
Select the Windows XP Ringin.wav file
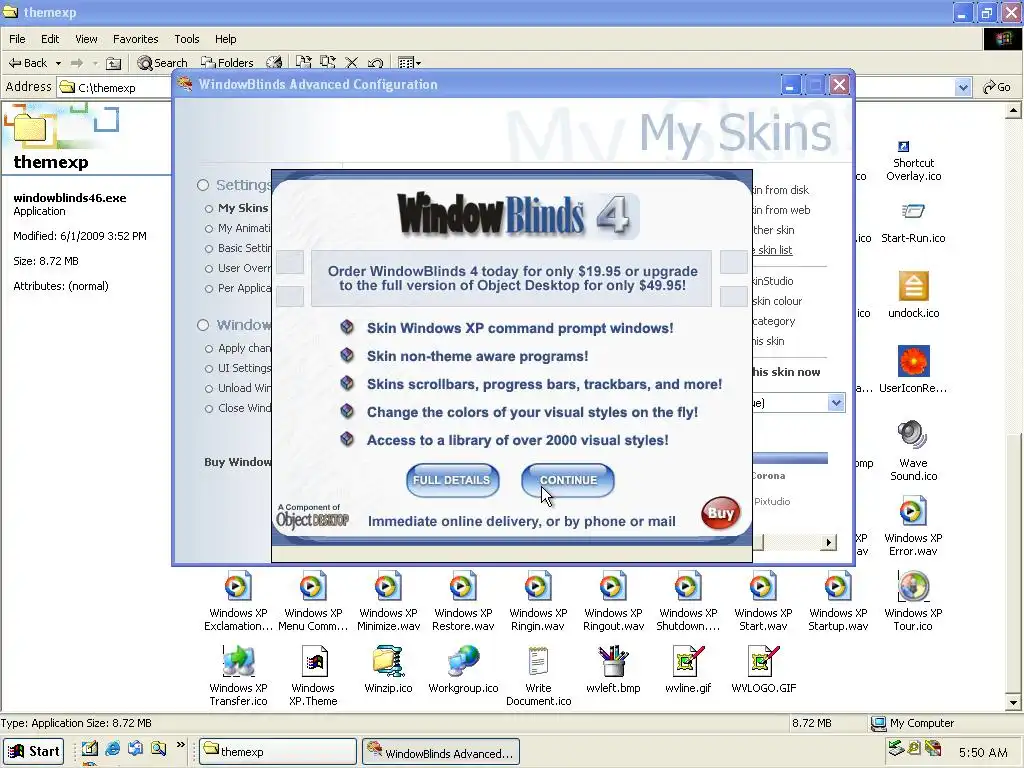coord(538,601)
